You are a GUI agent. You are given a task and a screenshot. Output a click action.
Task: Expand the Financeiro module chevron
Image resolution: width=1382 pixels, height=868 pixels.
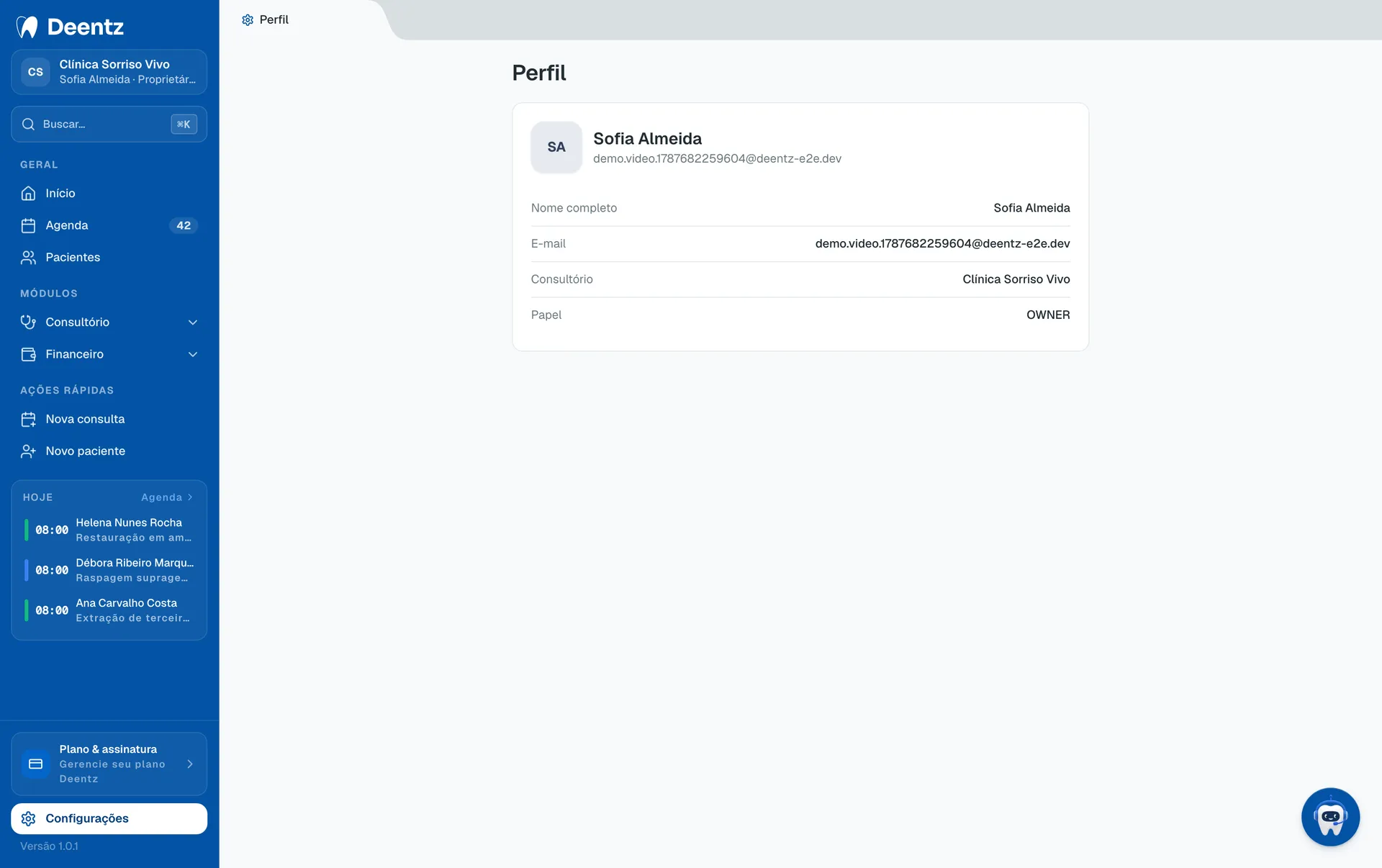click(x=193, y=354)
